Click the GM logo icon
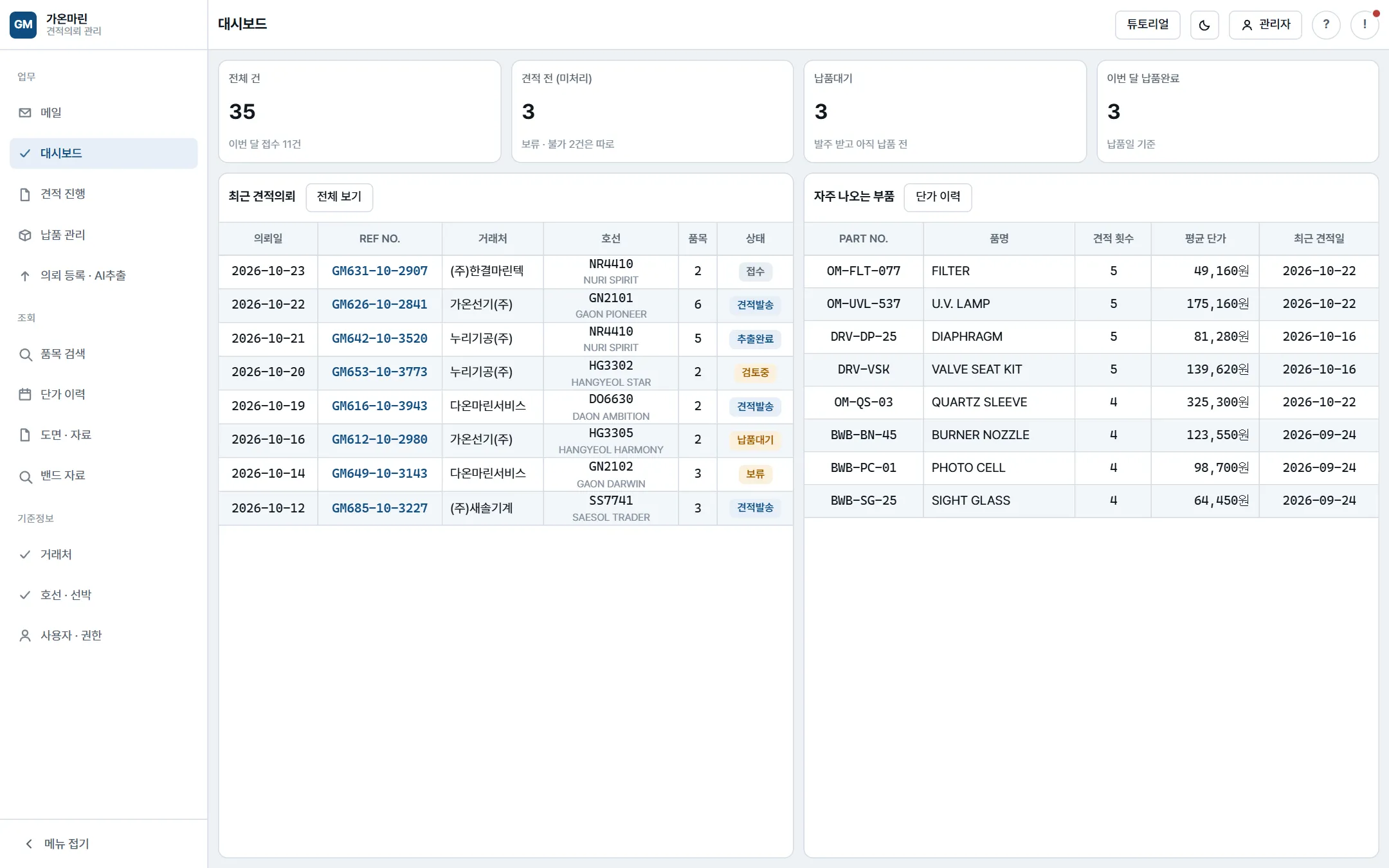Image resolution: width=1389 pixels, height=868 pixels. click(23, 24)
